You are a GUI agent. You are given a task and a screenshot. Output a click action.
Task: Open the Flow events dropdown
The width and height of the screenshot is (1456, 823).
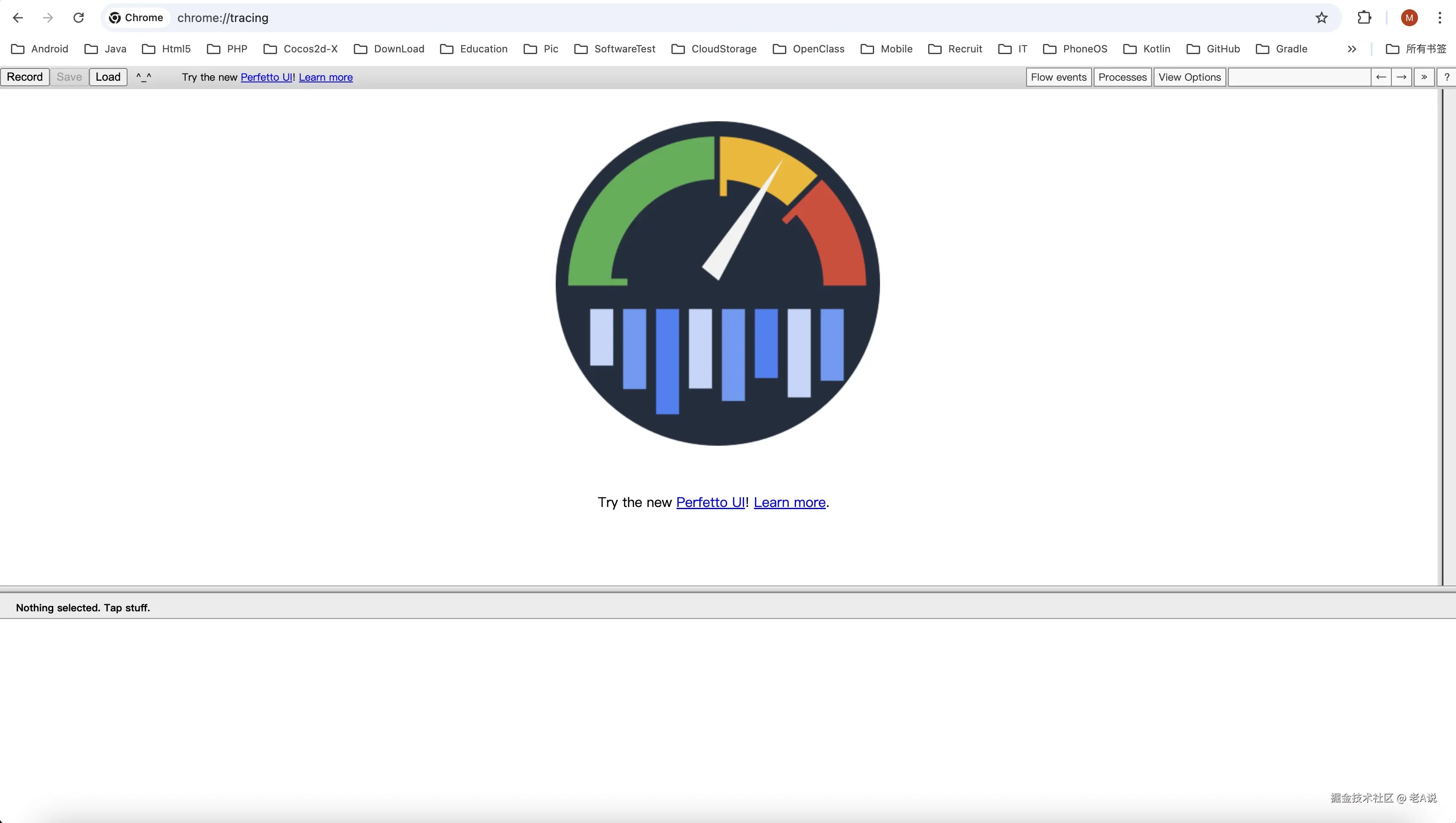pyautogui.click(x=1058, y=77)
